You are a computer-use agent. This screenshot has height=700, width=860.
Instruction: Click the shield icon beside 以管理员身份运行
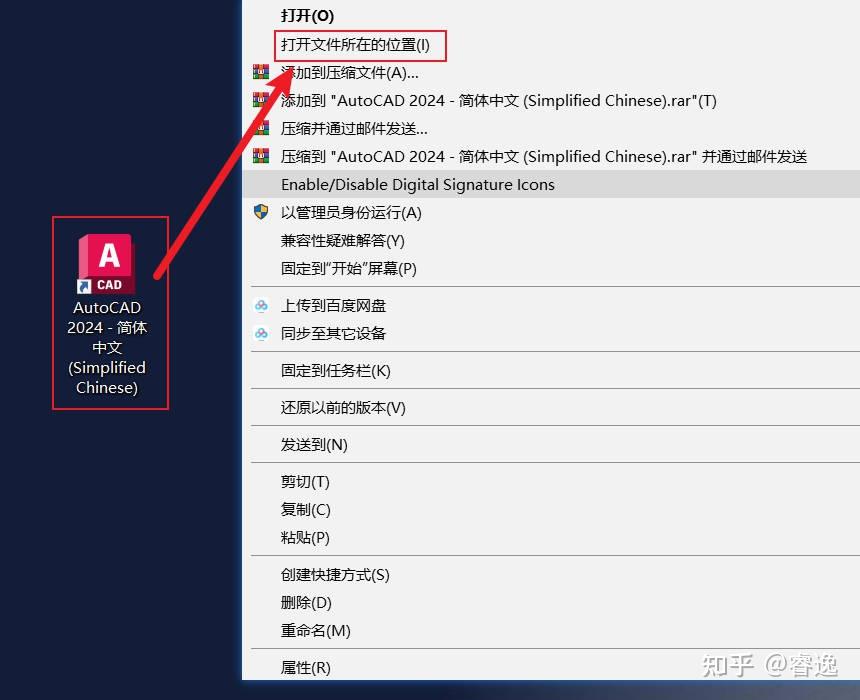pyautogui.click(x=261, y=212)
